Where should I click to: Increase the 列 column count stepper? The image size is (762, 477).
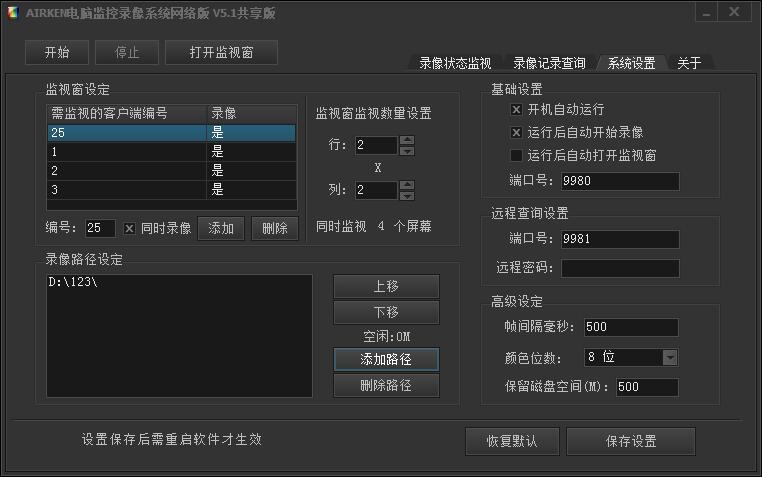[407, 185]
